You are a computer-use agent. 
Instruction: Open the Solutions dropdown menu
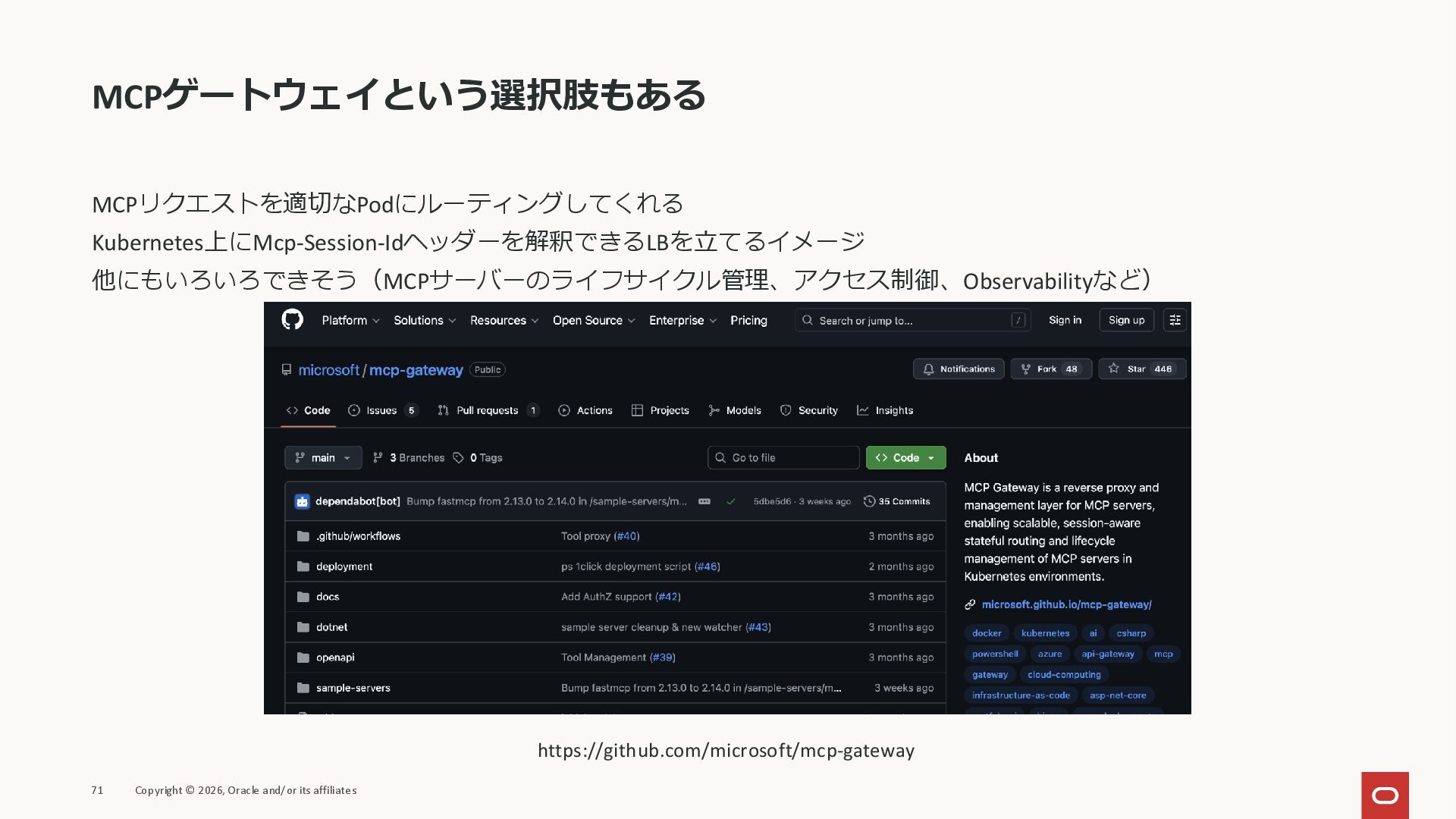(425, 320)
